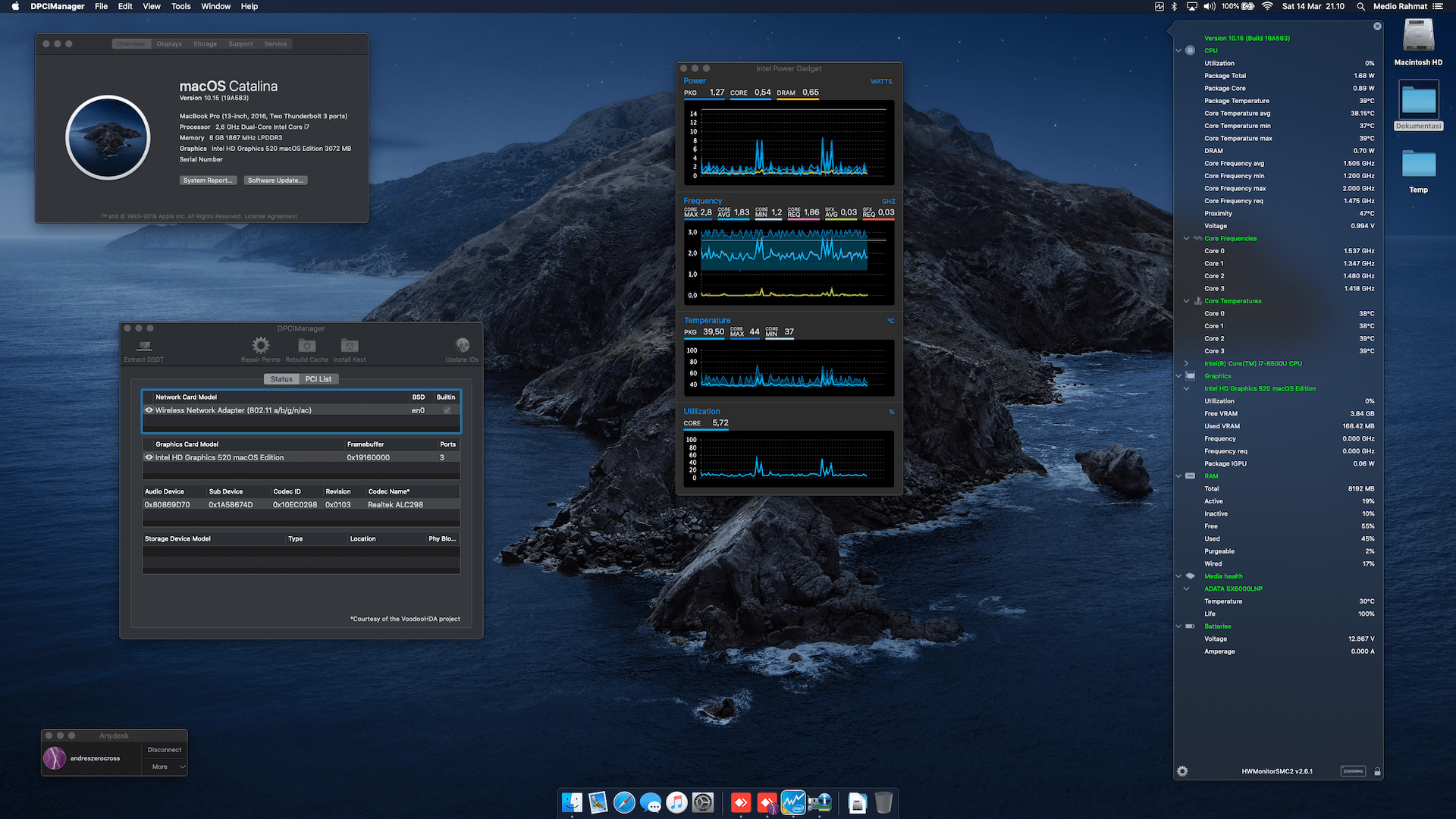Click the System Report button
The image size is (1456, 819).
click(208, 180)
